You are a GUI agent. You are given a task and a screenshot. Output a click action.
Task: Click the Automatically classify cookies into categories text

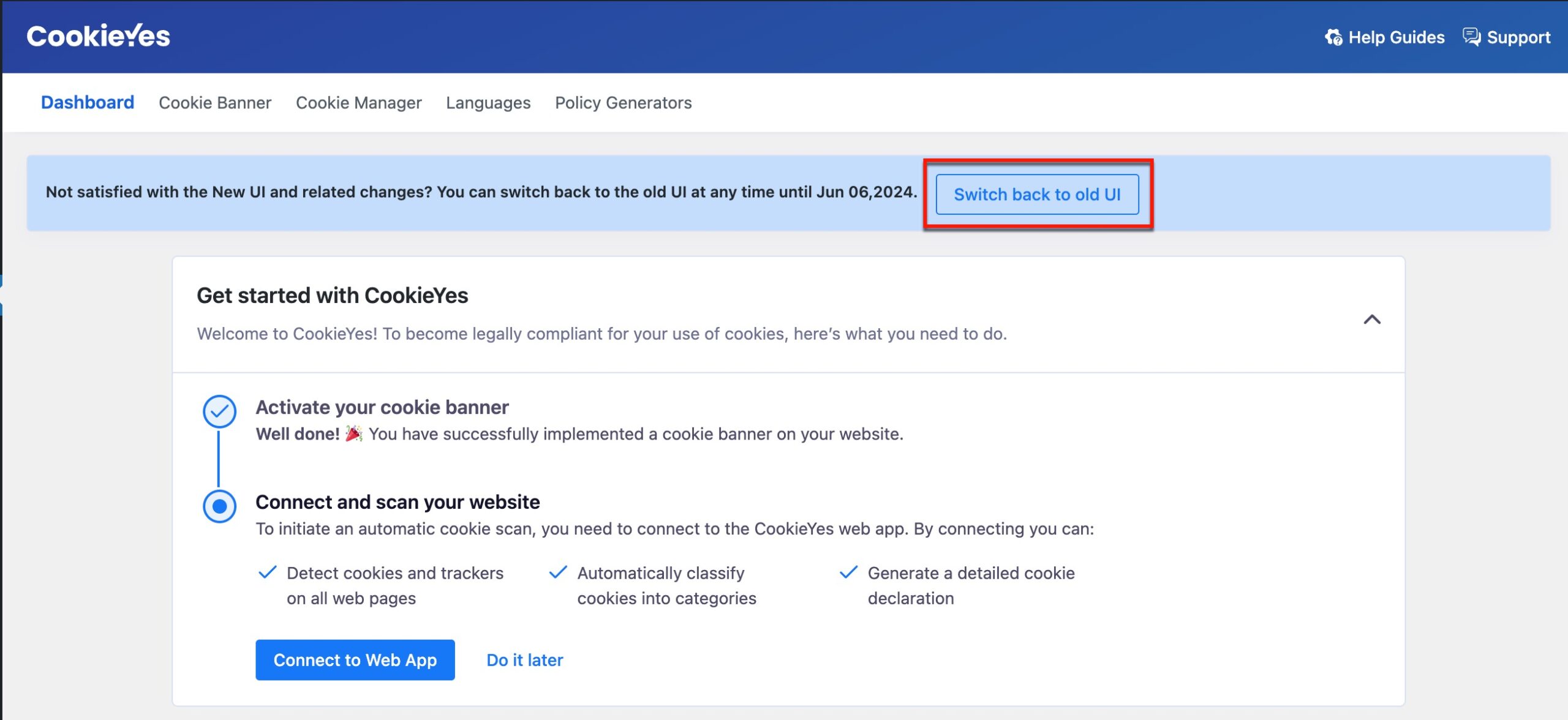[667, 585]
